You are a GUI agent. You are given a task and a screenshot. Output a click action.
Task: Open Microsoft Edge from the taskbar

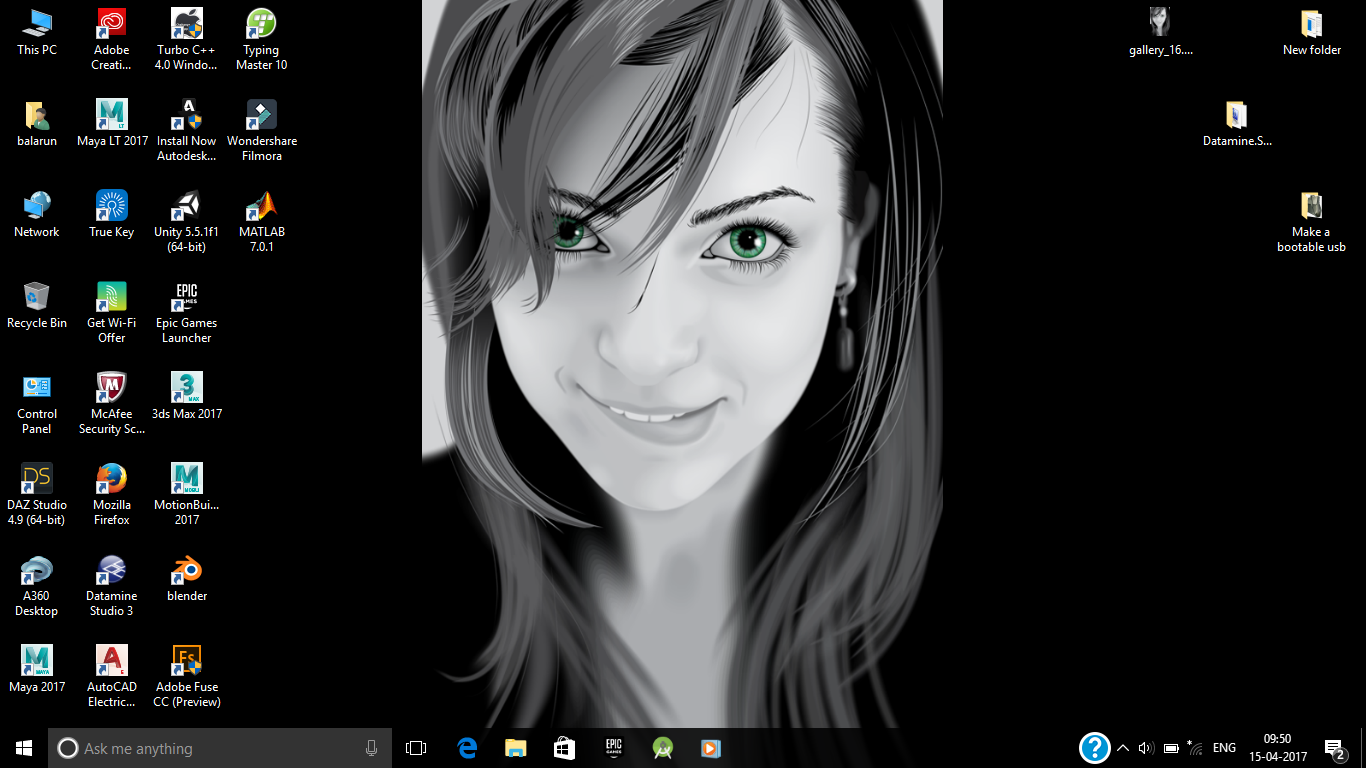pyautogui.click(x=467, y=748)
